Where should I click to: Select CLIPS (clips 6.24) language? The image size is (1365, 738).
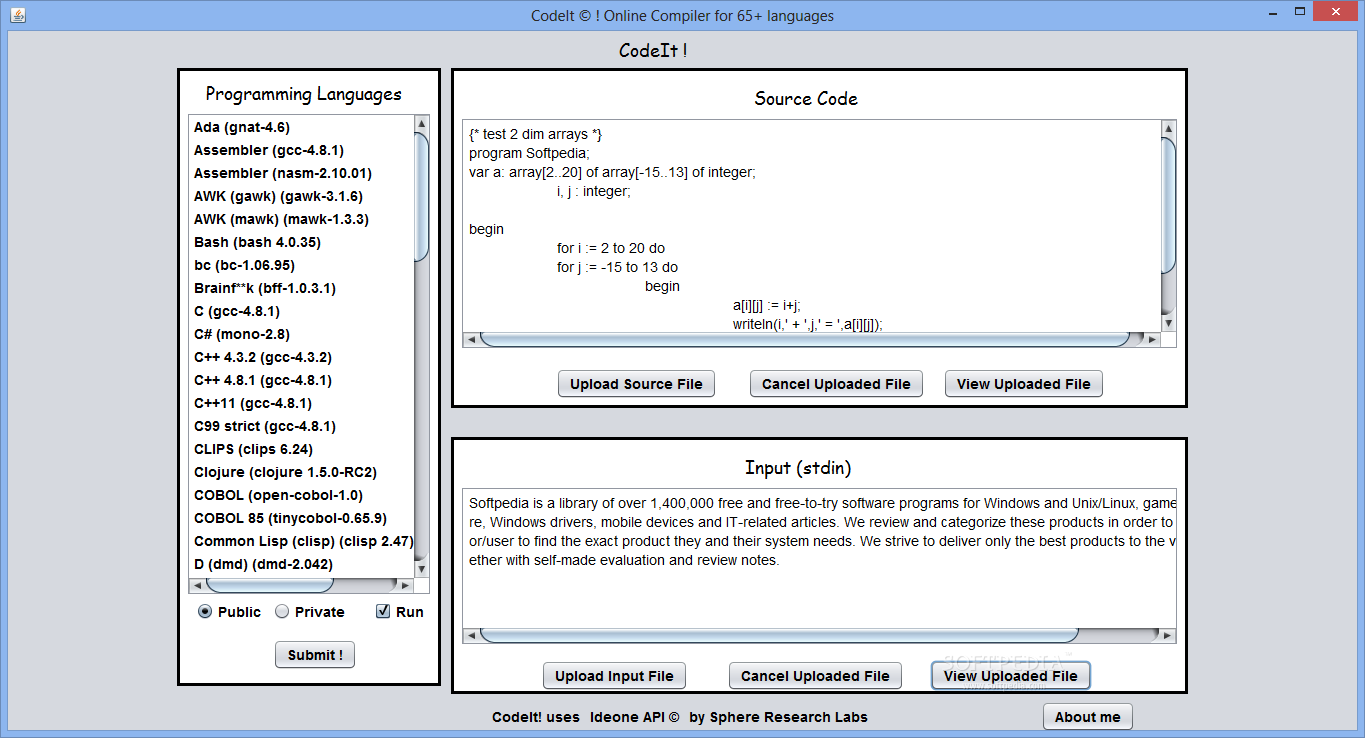tap(301, 449)
